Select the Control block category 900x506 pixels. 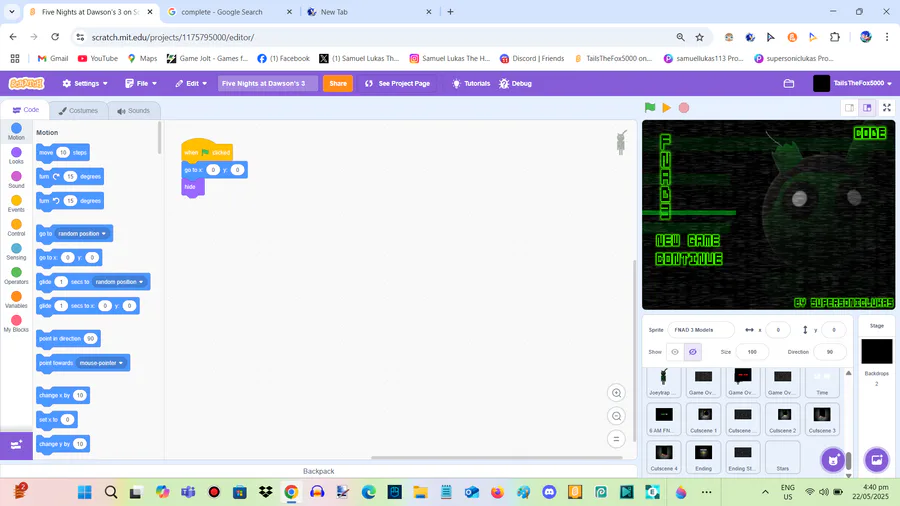[16, 228]
